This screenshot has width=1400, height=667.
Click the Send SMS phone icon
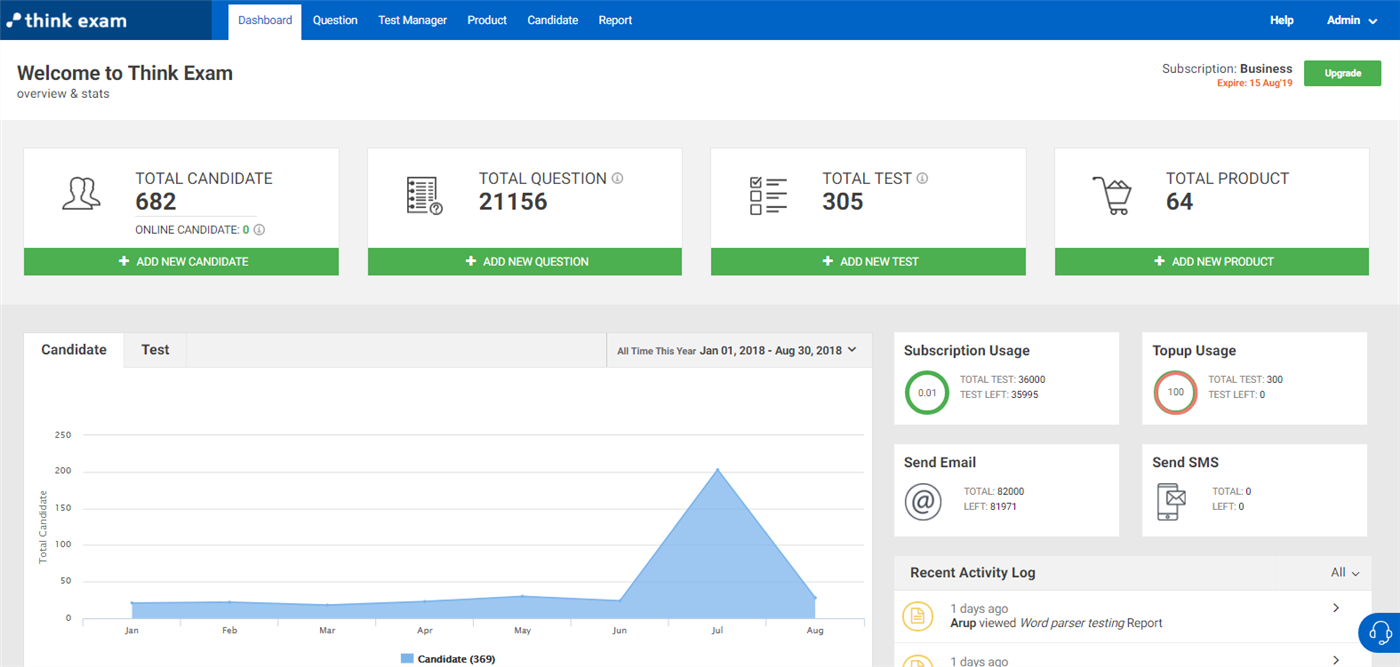(x=1171, y=501)
